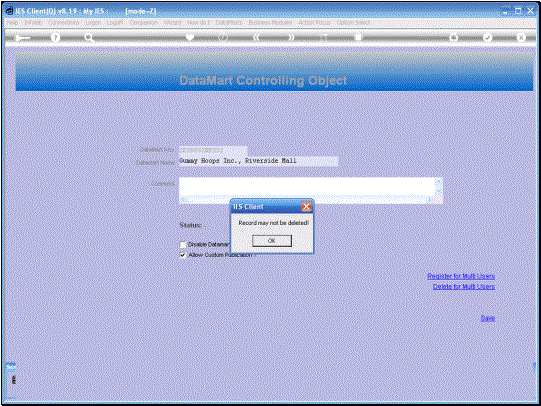The width and height of the screenshot is (541, 406).
Task: Click the key icon in the toolbar
Action: coord(22,38)
